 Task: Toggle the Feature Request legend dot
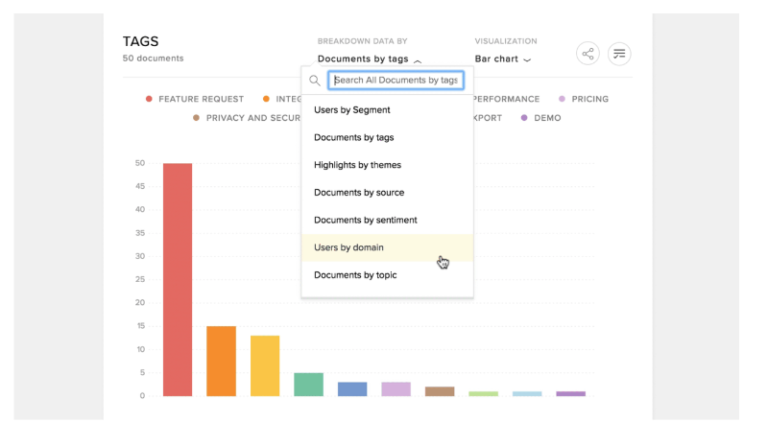[x=149, y=100]
